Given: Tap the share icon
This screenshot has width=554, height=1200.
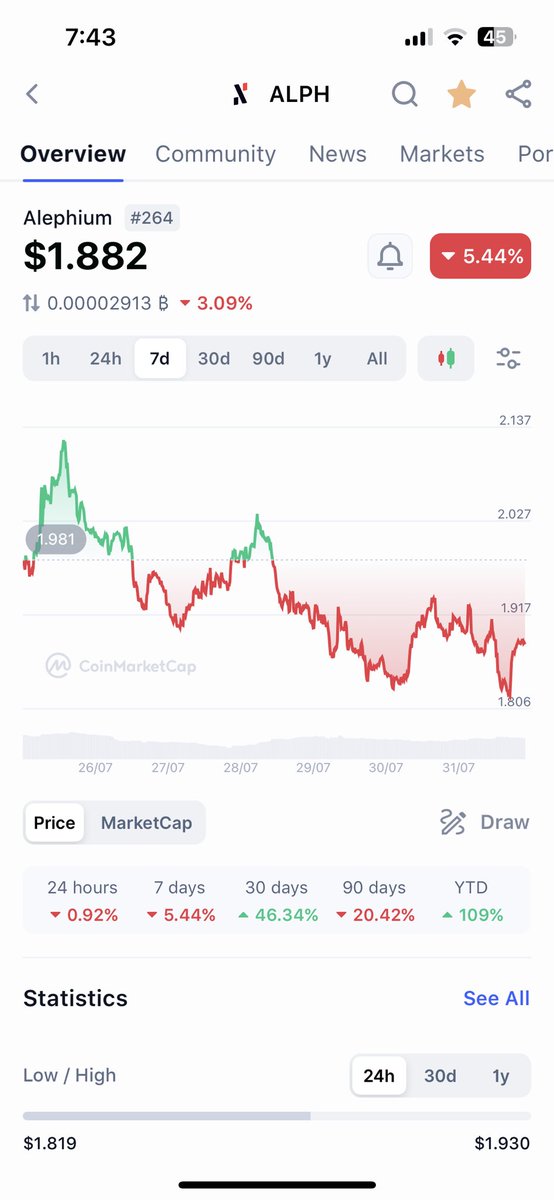Looking at the screenshot, I should [518, 94].
